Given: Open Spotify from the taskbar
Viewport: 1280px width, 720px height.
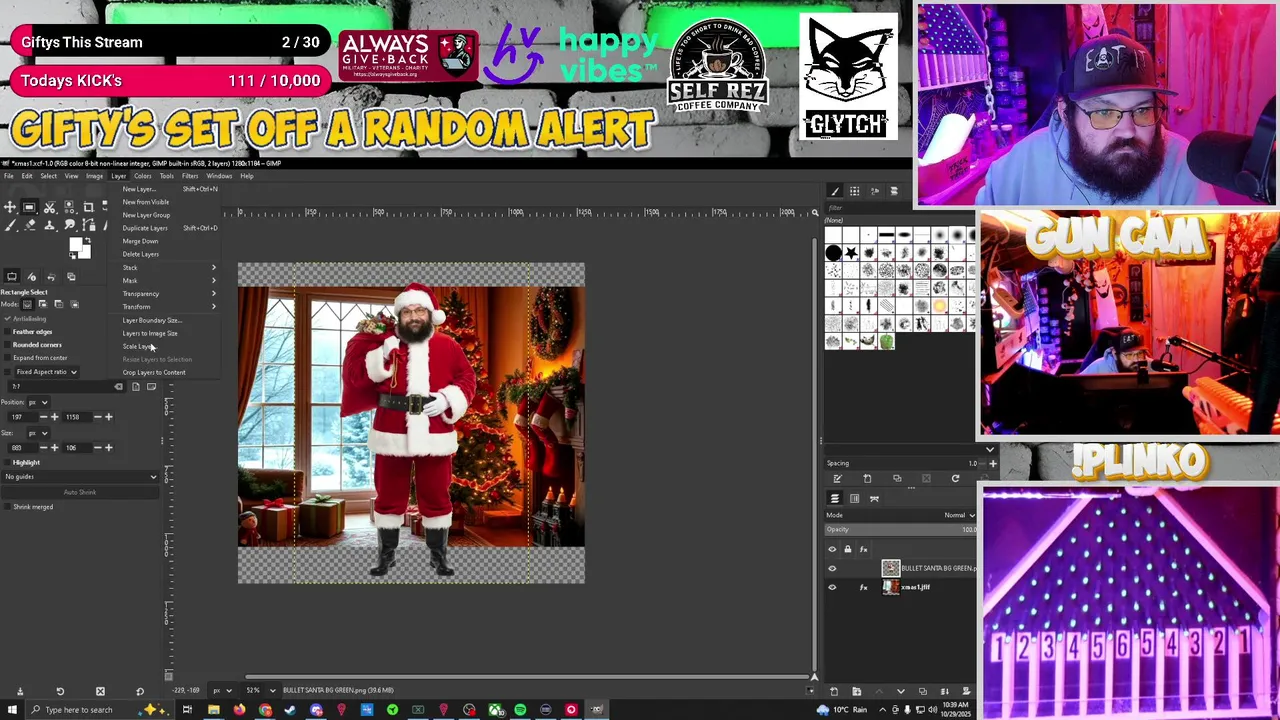Looking at the screenshot, I should (x=520, y=710).
